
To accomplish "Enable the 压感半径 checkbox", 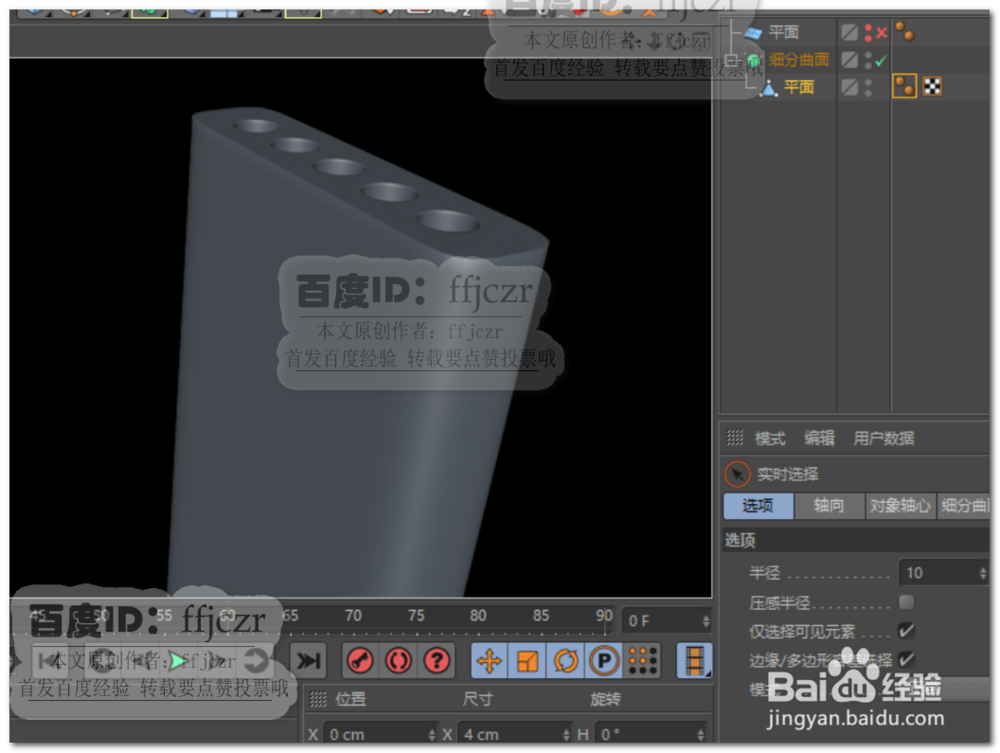I will click(906, 602).
